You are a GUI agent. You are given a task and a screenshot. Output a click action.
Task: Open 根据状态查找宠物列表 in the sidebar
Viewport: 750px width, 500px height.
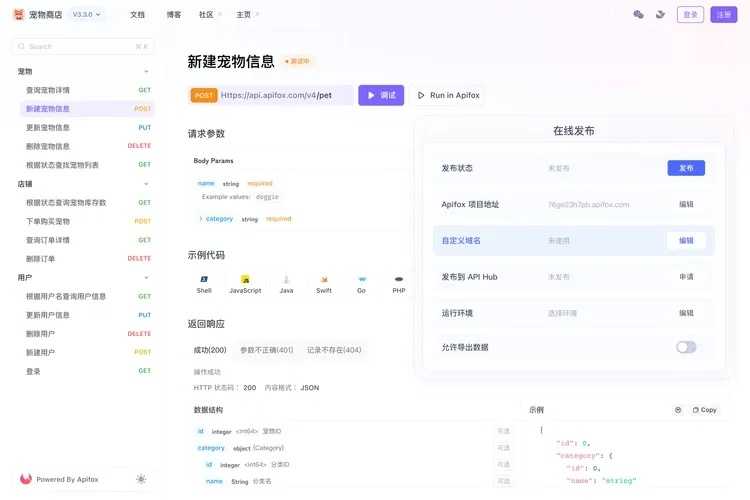coord(88,165)
